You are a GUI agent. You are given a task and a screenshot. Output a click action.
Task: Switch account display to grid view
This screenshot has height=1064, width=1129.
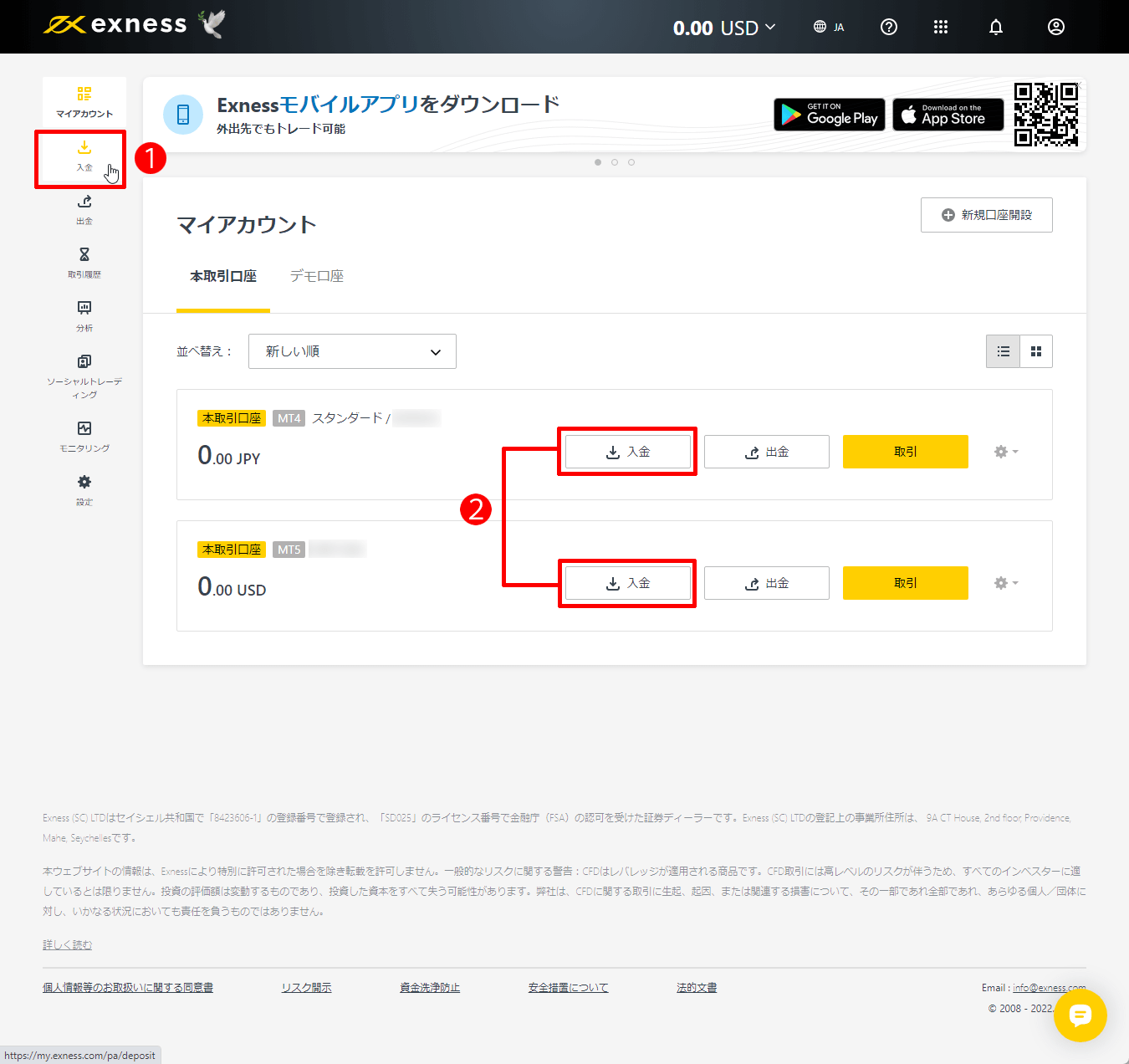(1035, 351)
